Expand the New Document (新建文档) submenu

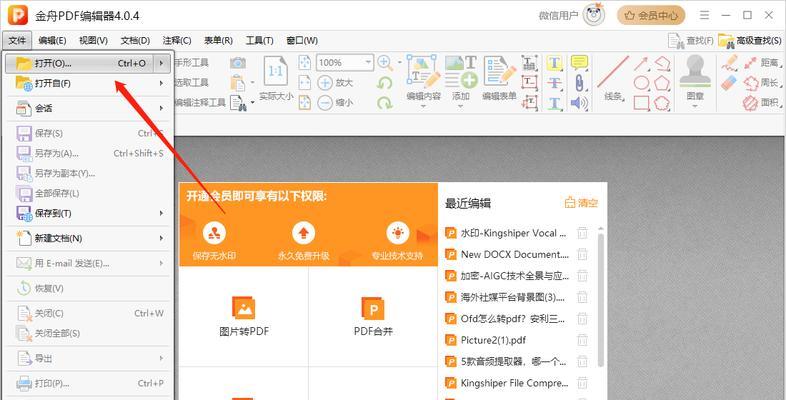(x=161, y=238)
